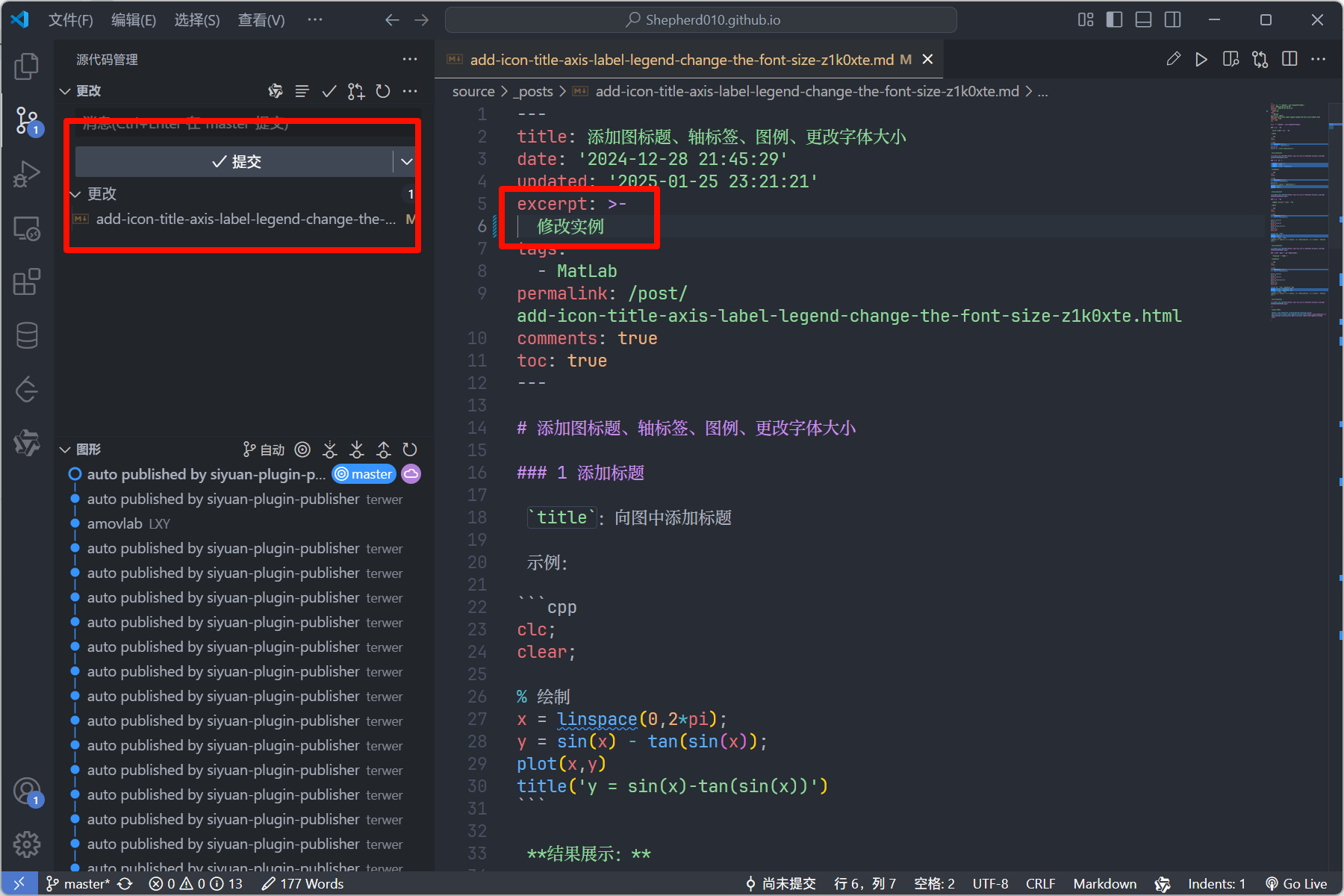
Task: Open Remote Explorer in activity bar
Action: tap(27, 228)
